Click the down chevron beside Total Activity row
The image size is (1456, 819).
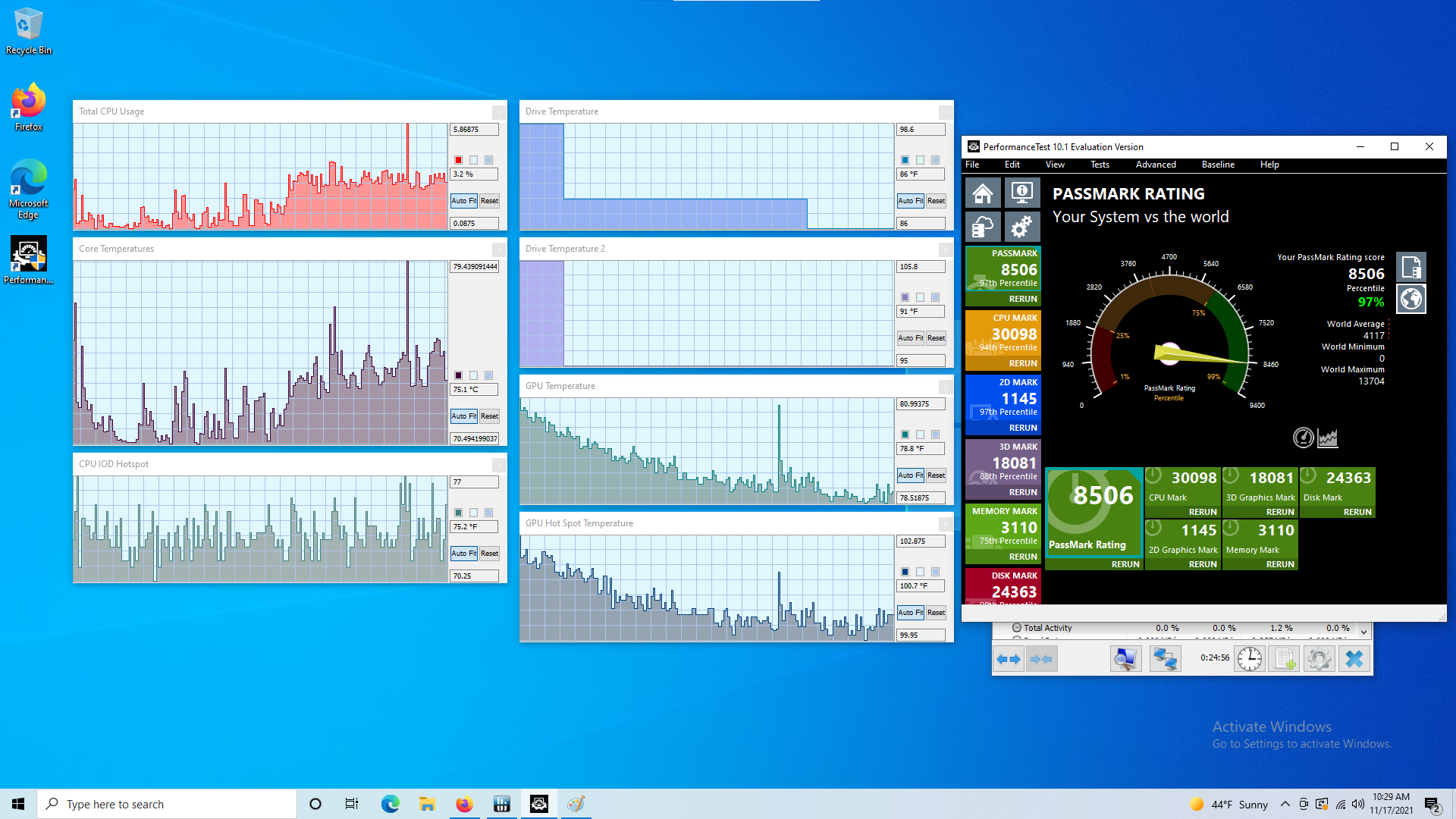click(x=1363, y=631)
